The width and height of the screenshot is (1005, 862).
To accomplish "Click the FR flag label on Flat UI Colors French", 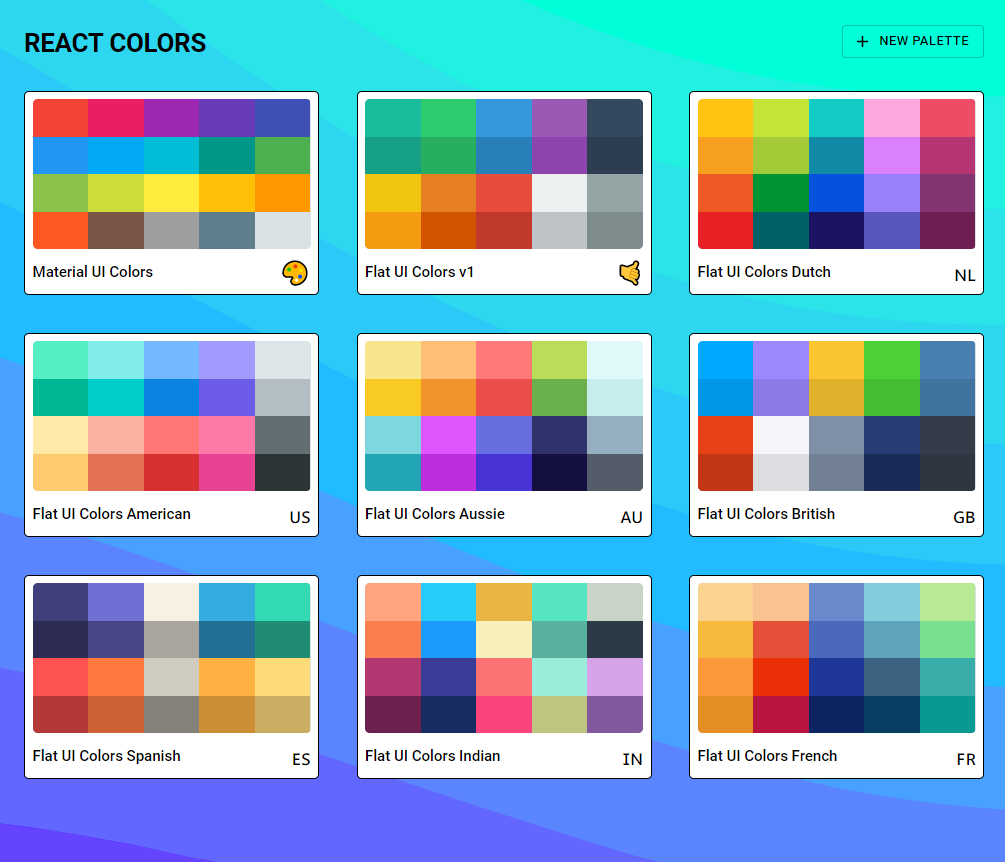I will [x=965, y=759].
